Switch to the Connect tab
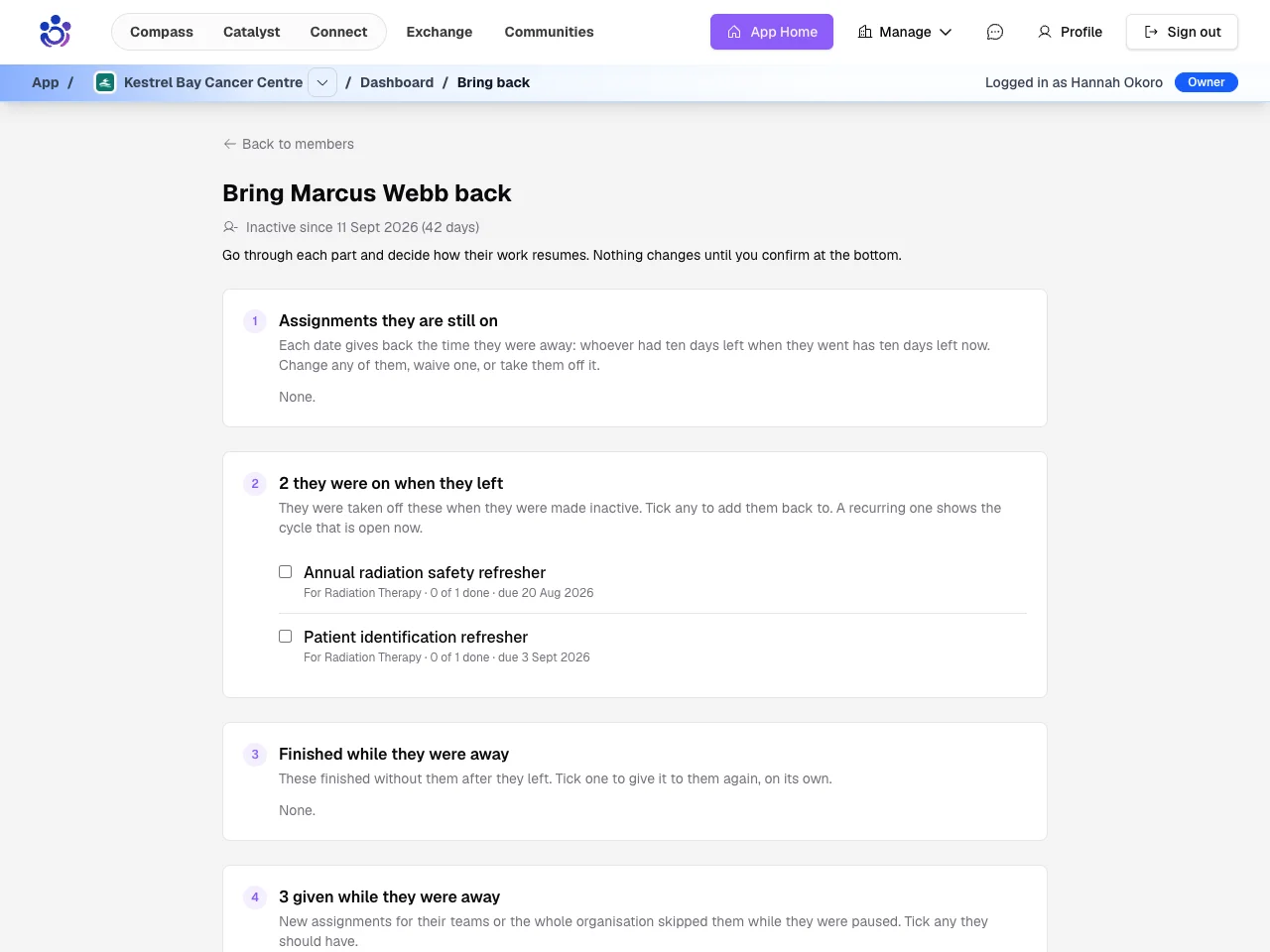 [338, 32]
